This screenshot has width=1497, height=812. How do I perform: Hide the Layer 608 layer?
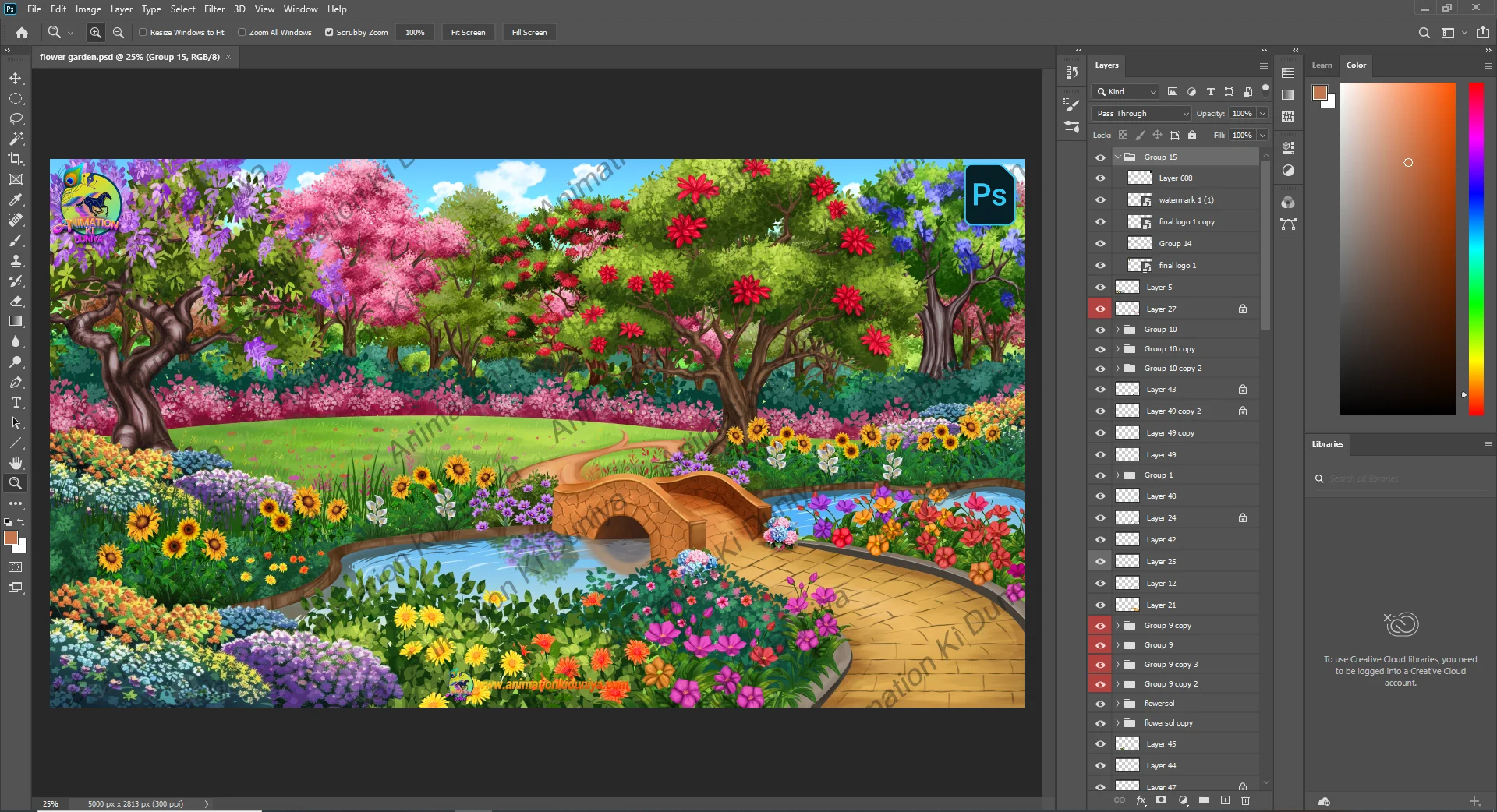tap(1100, 178)
